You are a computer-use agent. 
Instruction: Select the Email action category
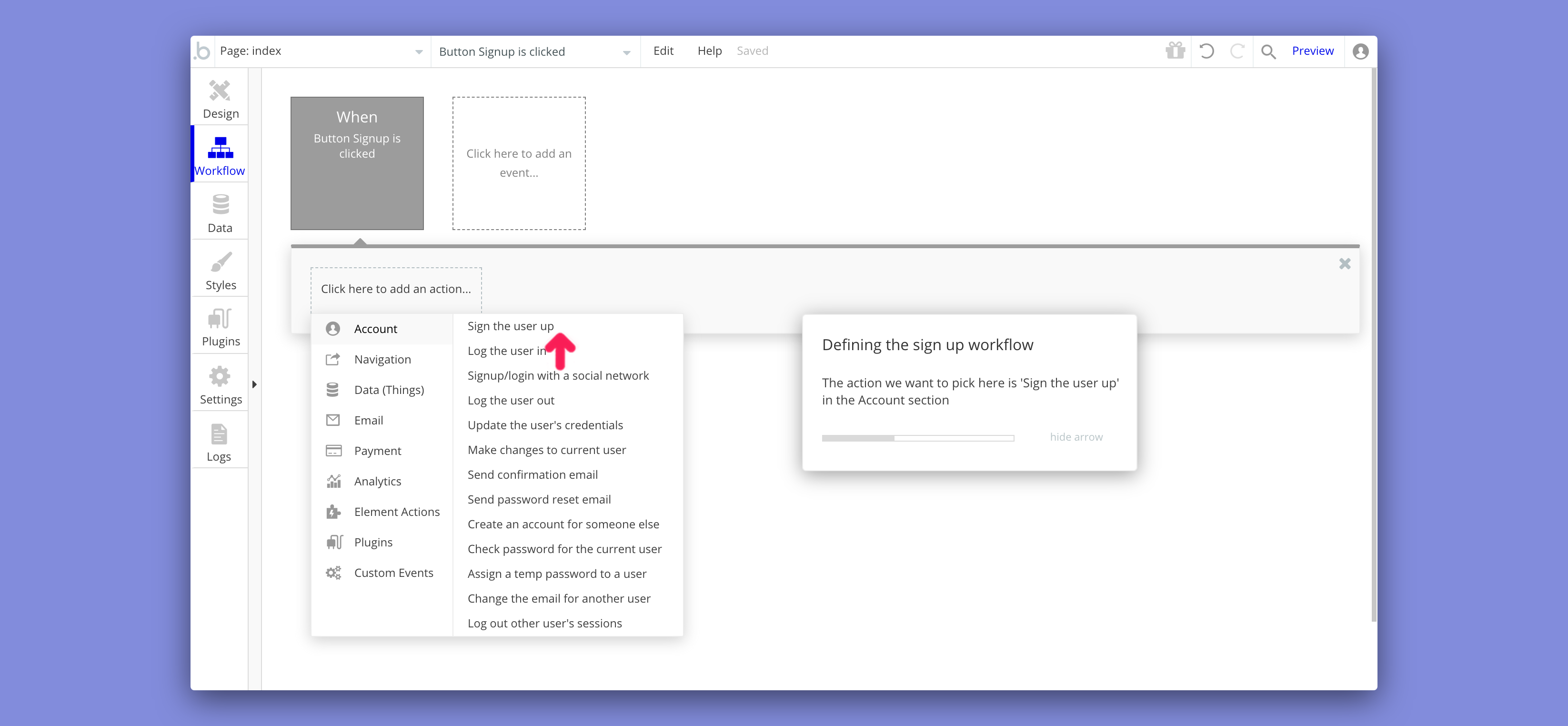pyautogui.click(x=382, y=421)
